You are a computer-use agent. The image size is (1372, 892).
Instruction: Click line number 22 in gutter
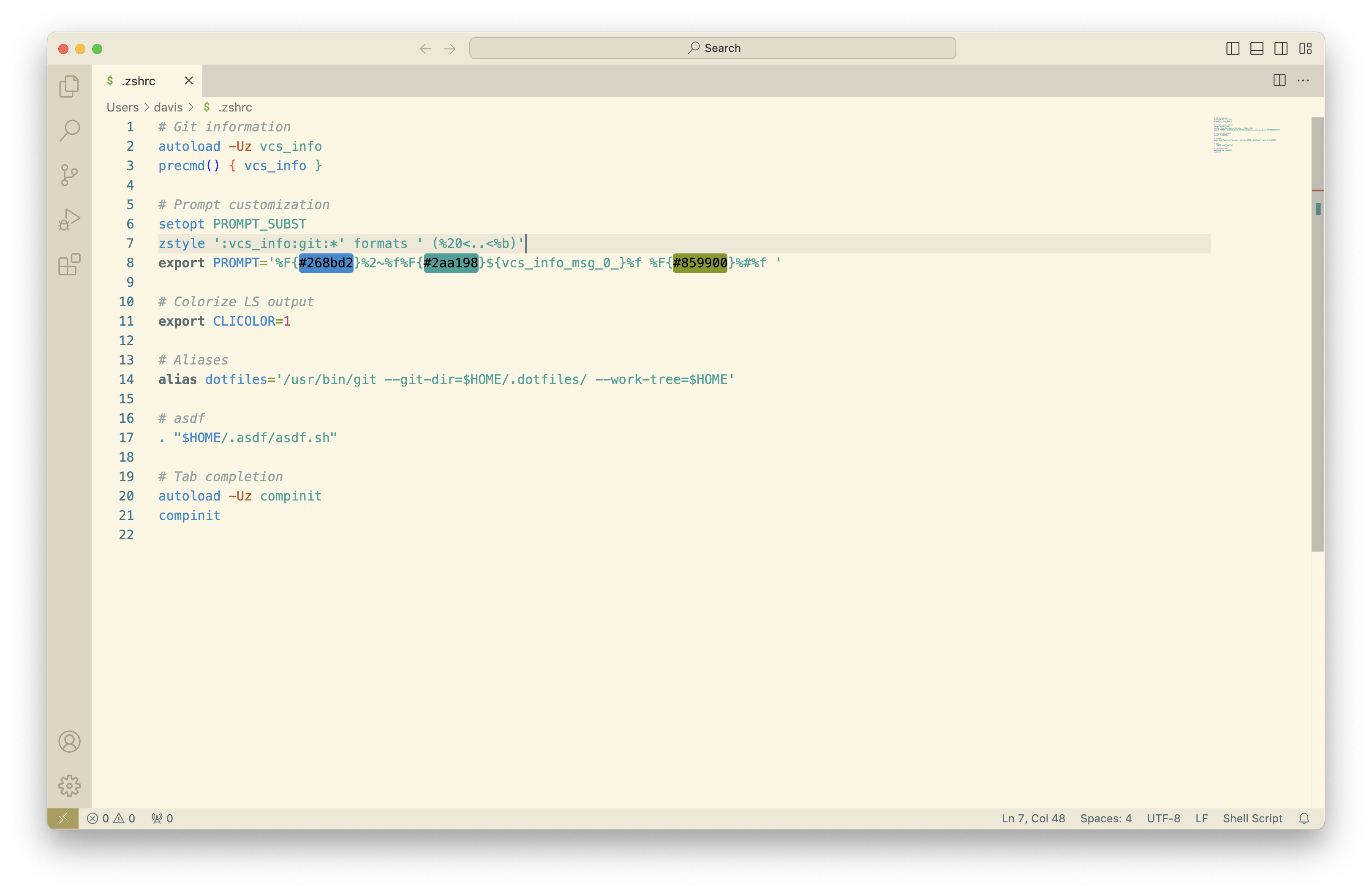pos(126,535)
